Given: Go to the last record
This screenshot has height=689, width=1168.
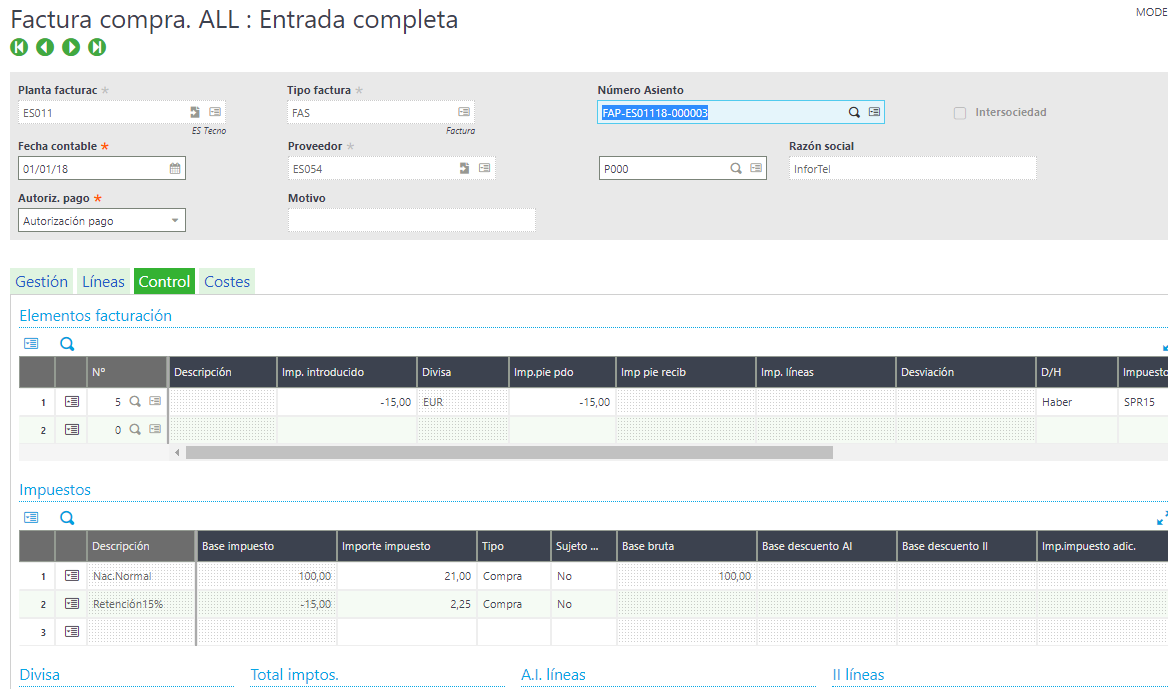Looking at the screenshot, I should point(97,47).
